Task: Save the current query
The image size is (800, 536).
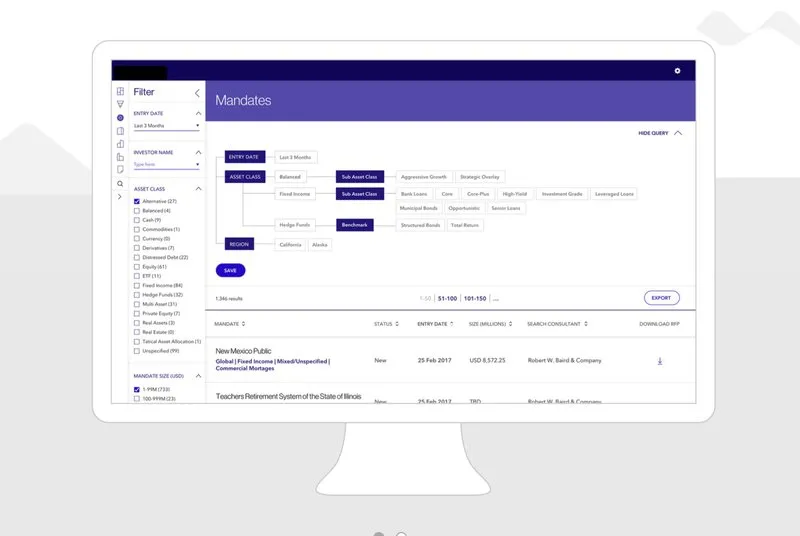Action: tap(231, 270)
